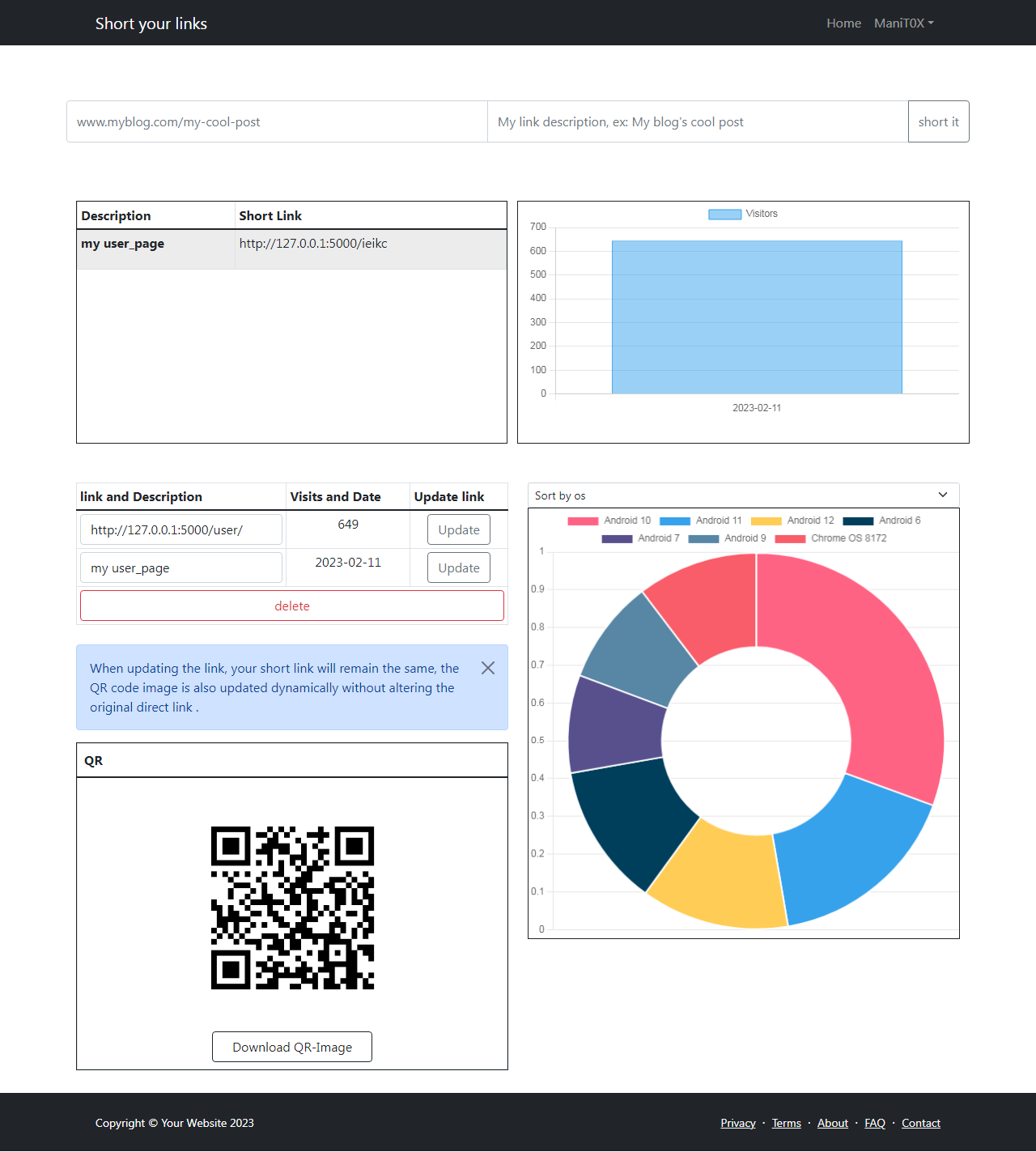
Task: Click the short link http://127.0.0.1:5000/ieikc
Action: [313, 243]
